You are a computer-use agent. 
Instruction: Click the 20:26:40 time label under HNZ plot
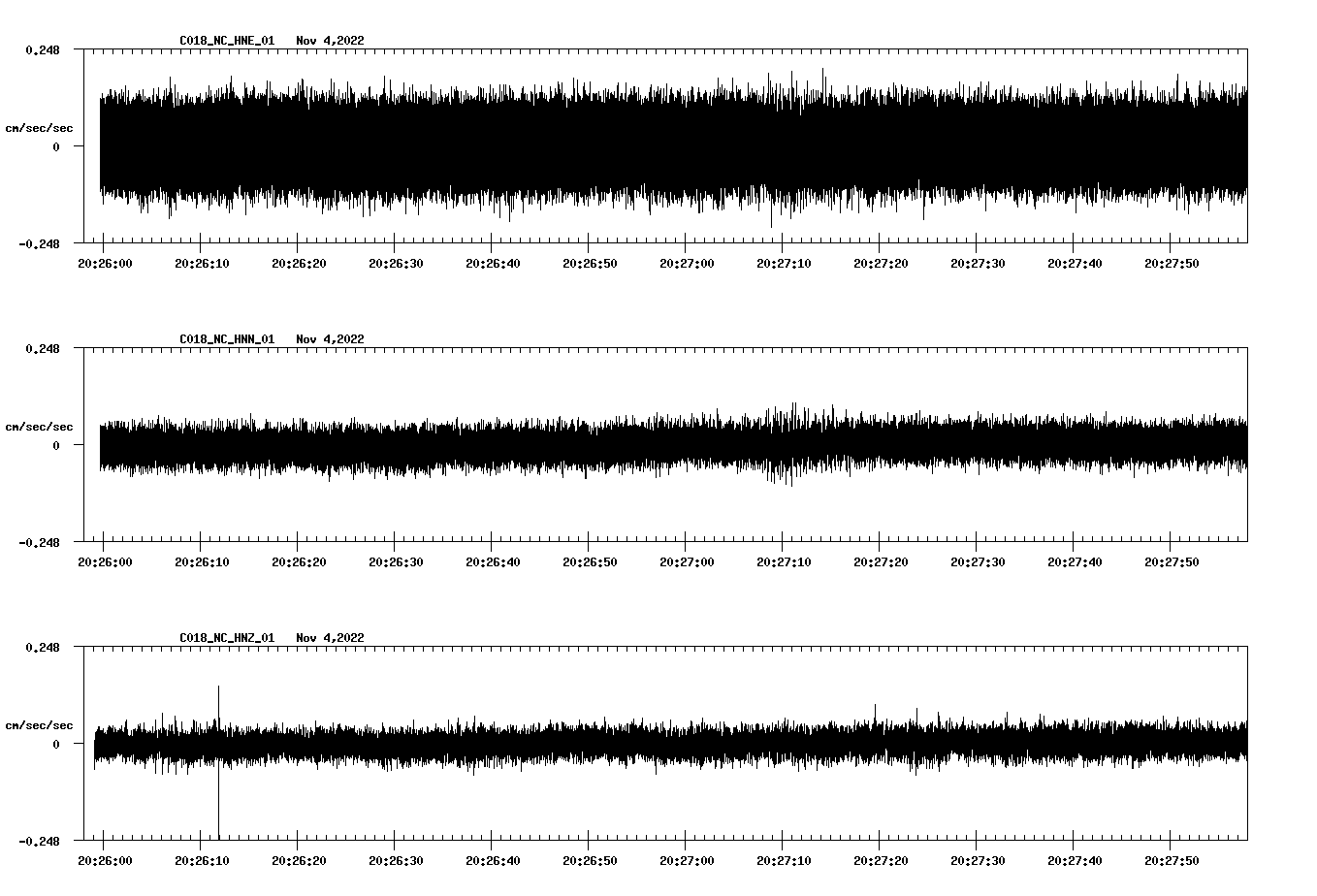click(x=493, y=861)
